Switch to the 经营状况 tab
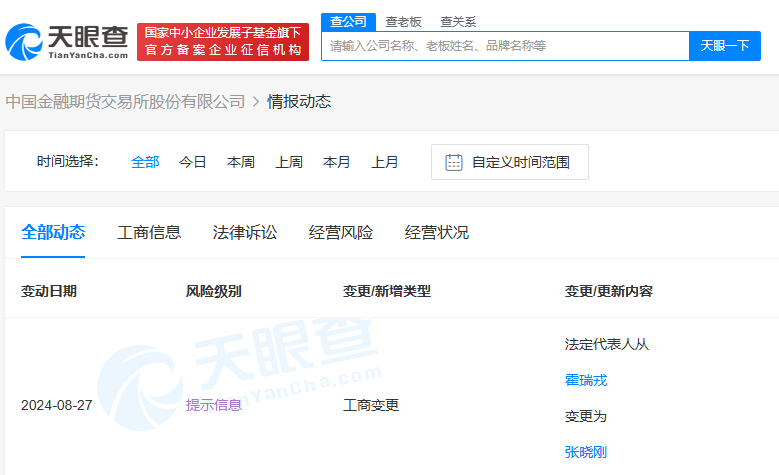779x475 pixels. click(x=437, y=233)
